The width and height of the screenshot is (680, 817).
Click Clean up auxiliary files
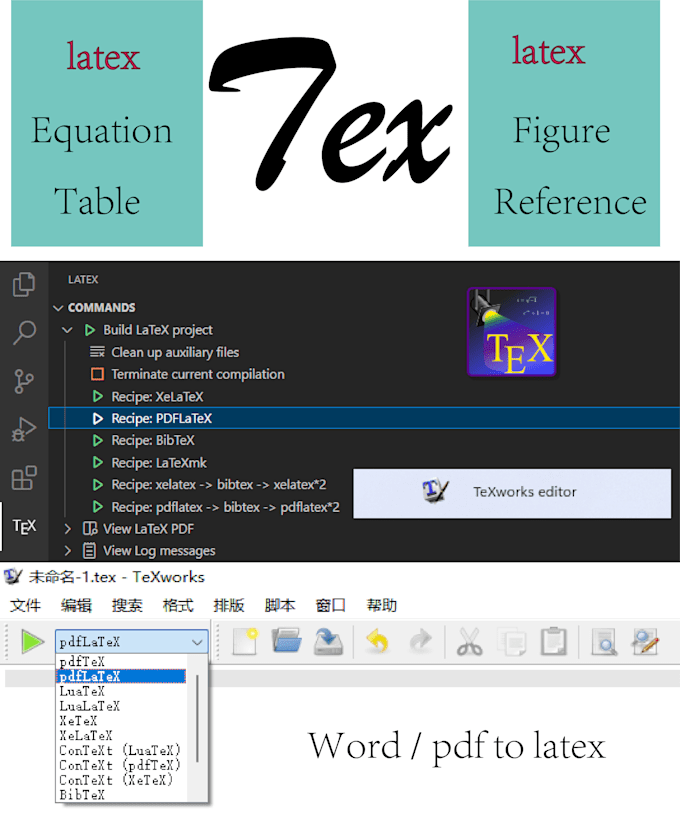174,352
